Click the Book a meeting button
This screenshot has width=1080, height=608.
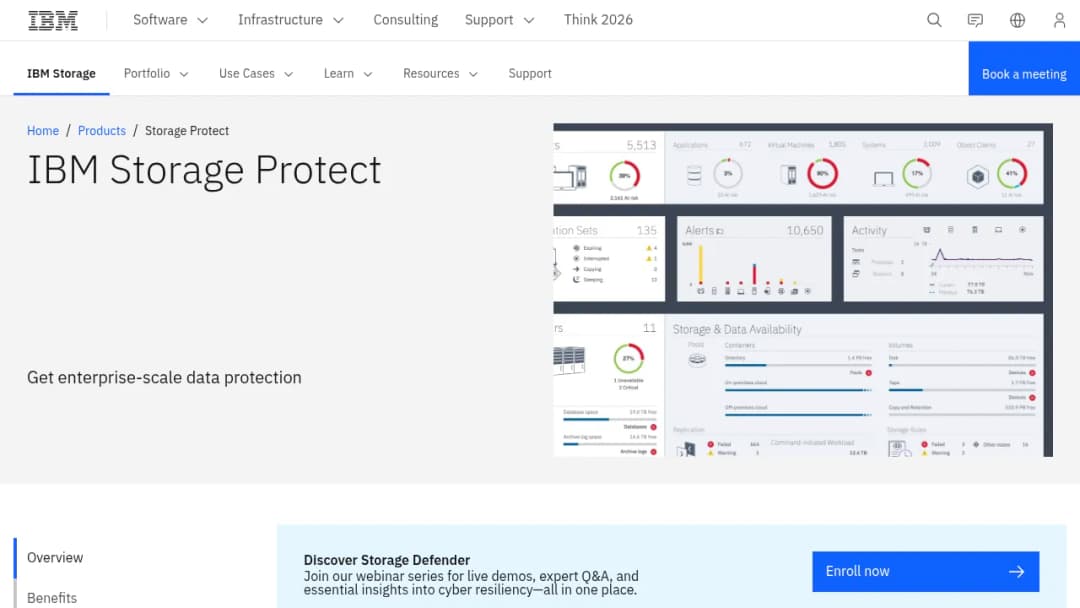(1024, 68)
